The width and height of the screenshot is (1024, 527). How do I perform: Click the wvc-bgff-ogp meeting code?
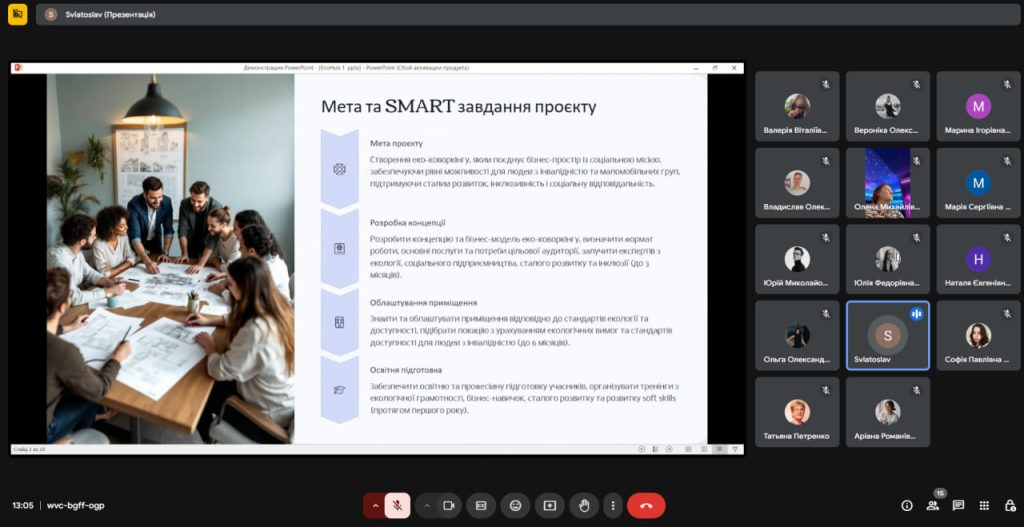[75, 506]
